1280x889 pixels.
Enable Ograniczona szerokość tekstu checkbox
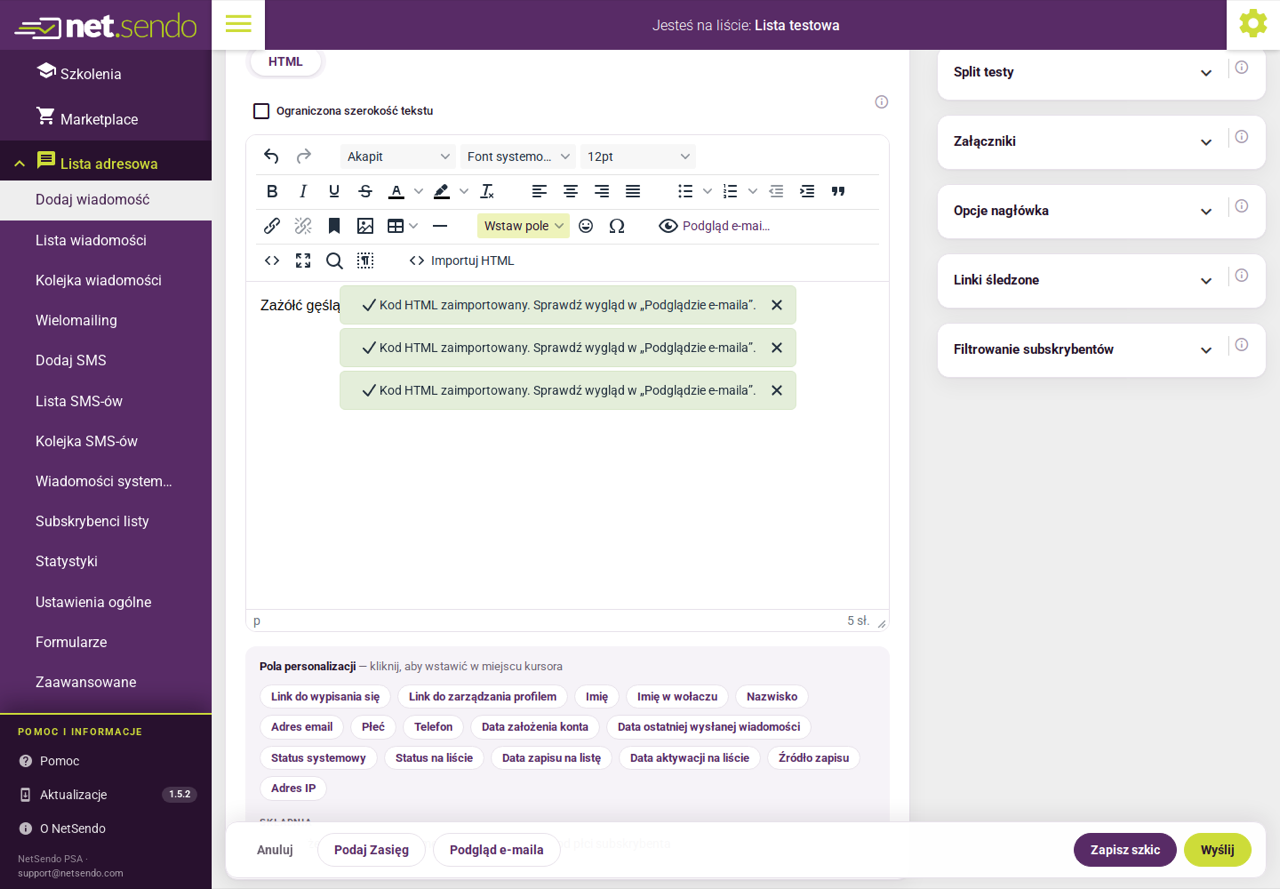point(261,111)
